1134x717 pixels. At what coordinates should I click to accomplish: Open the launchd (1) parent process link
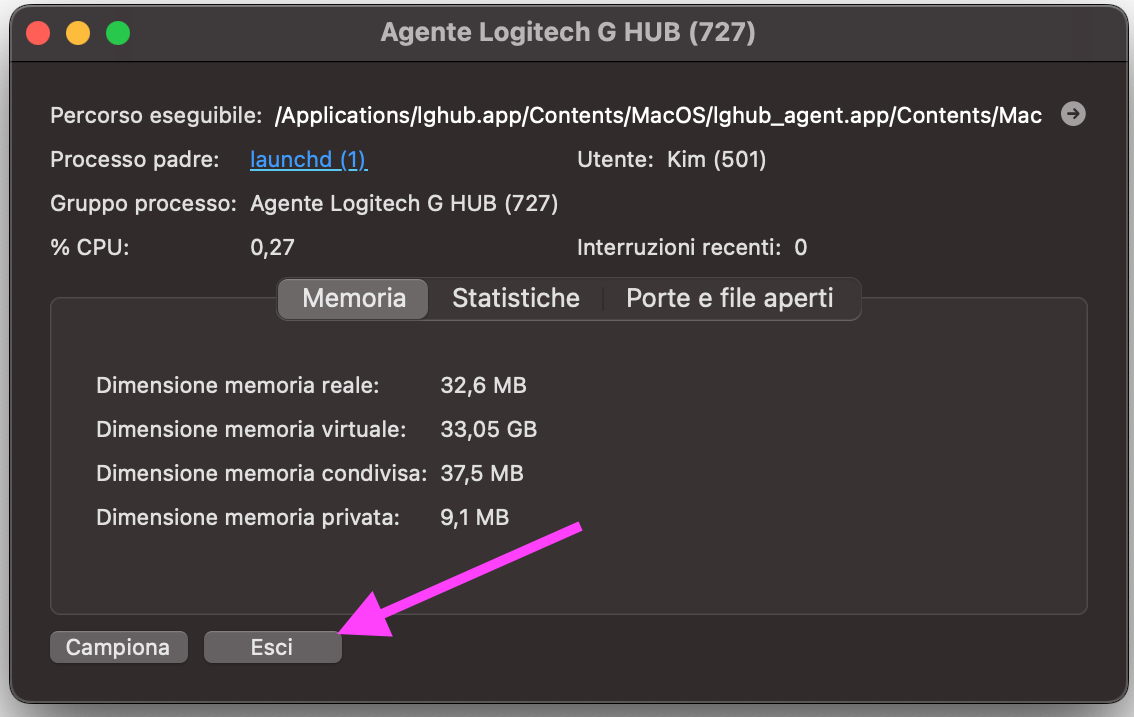(x=308, y=160)
